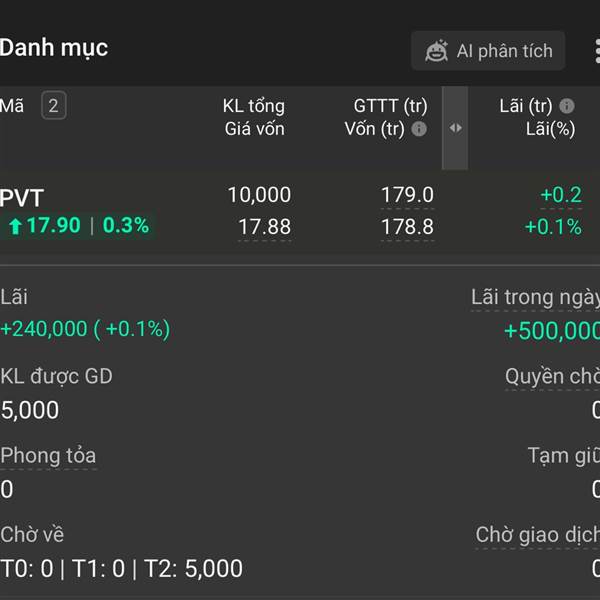Open the AI phân tích robot icon

tap(436, 51)
